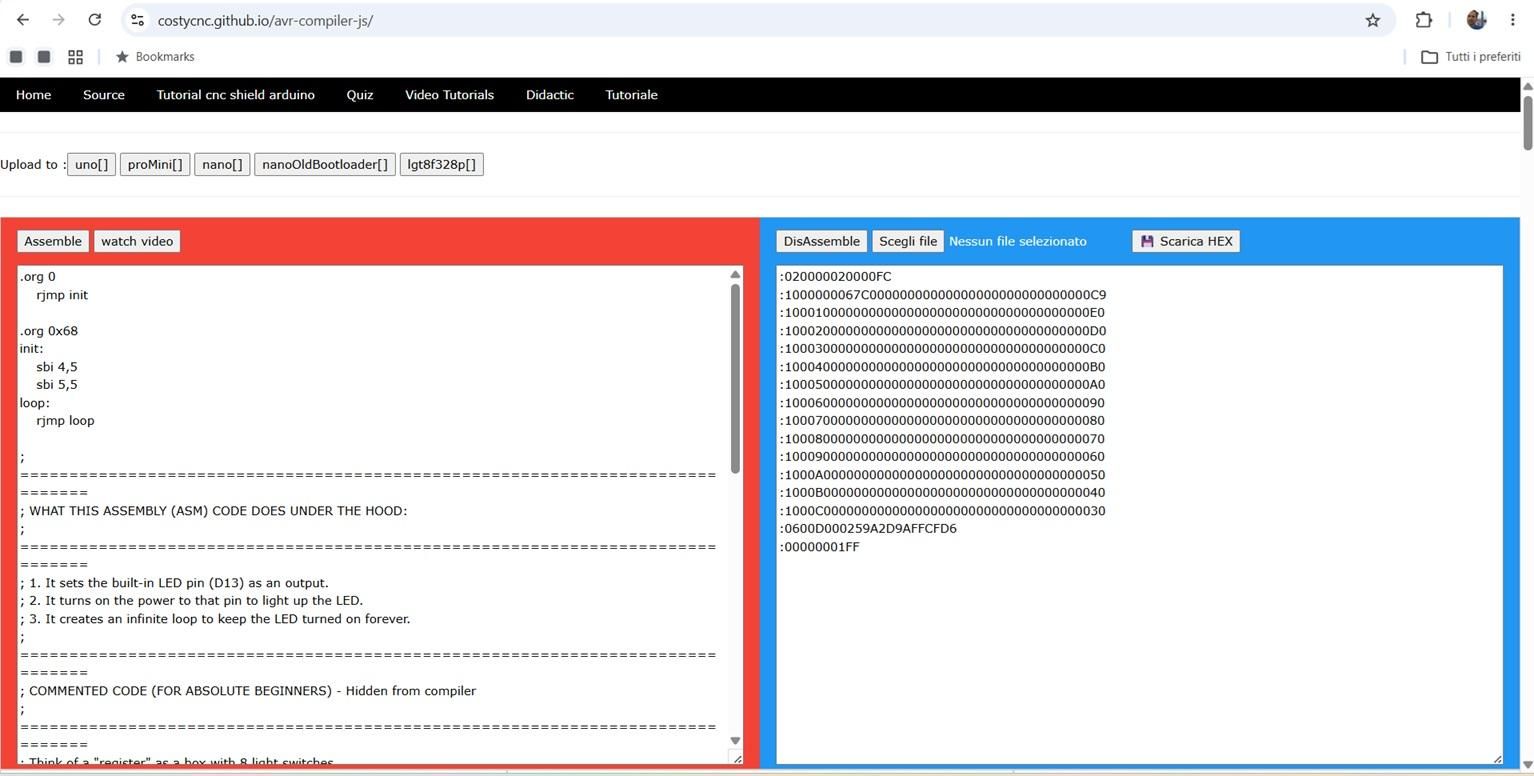
Task: Click the HEX output resize handle
Action: [1497, 759]
